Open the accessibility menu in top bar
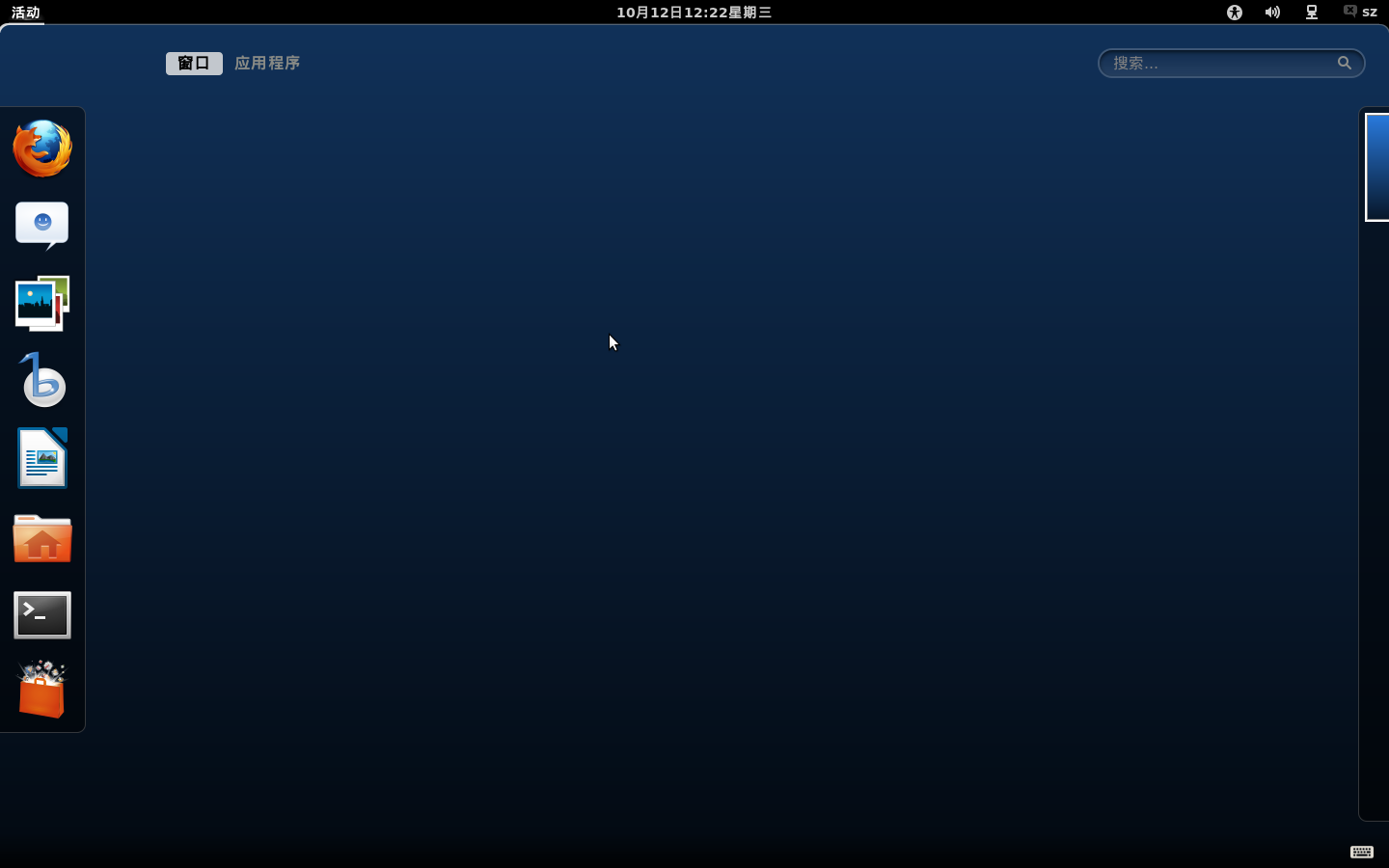This screenshot has width=1389, height=868. tap(1235, 13)
